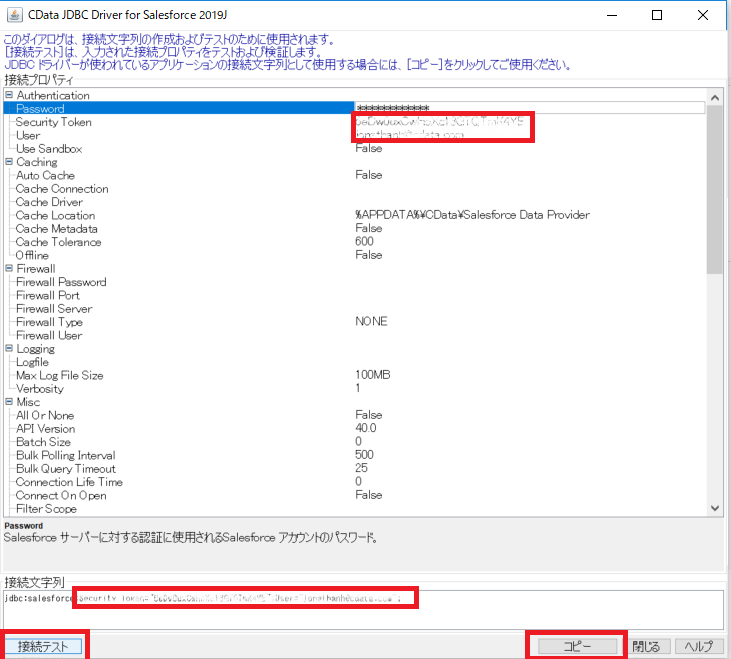This screenshot has width=731, height=659.
Task: Click the property list scrollbar thumb
Action: pyautogui.click(x=715, y=190)
